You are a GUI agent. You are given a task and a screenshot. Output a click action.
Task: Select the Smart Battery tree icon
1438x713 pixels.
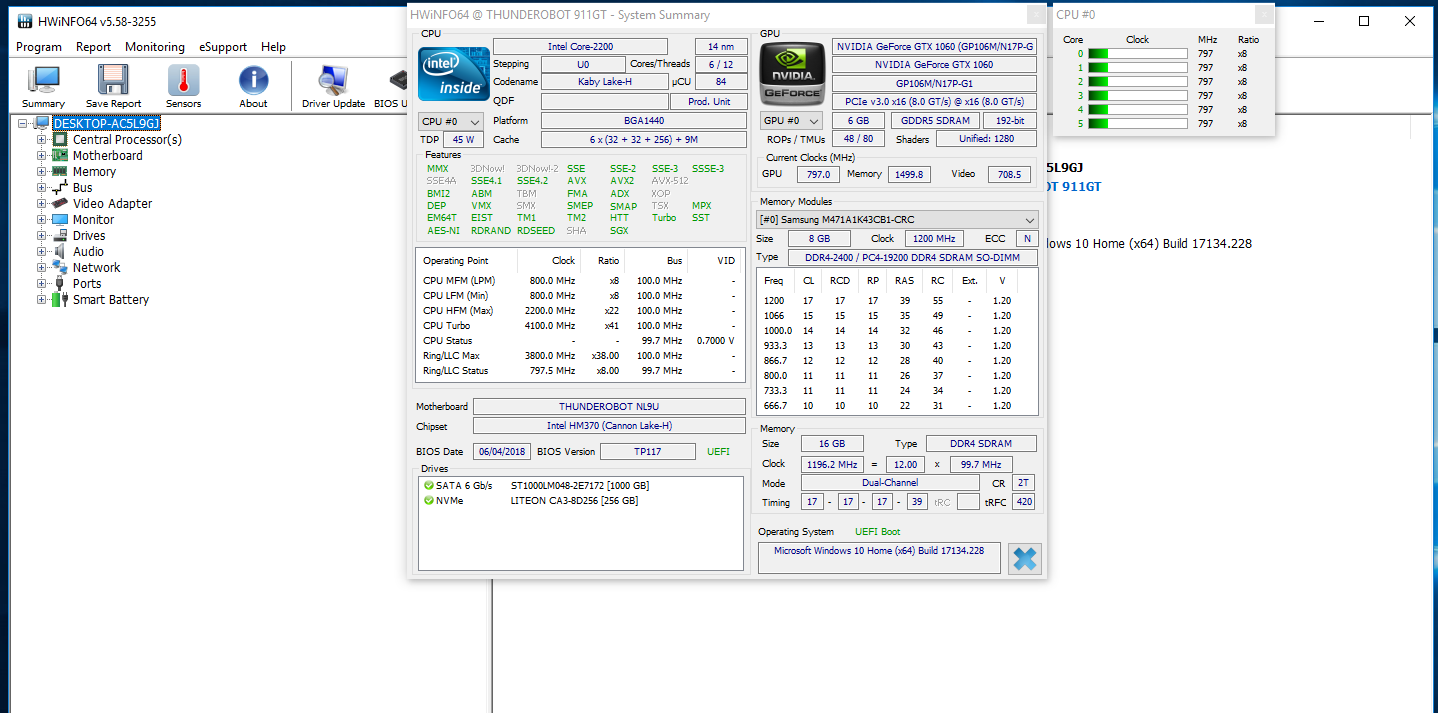[60, 299]
